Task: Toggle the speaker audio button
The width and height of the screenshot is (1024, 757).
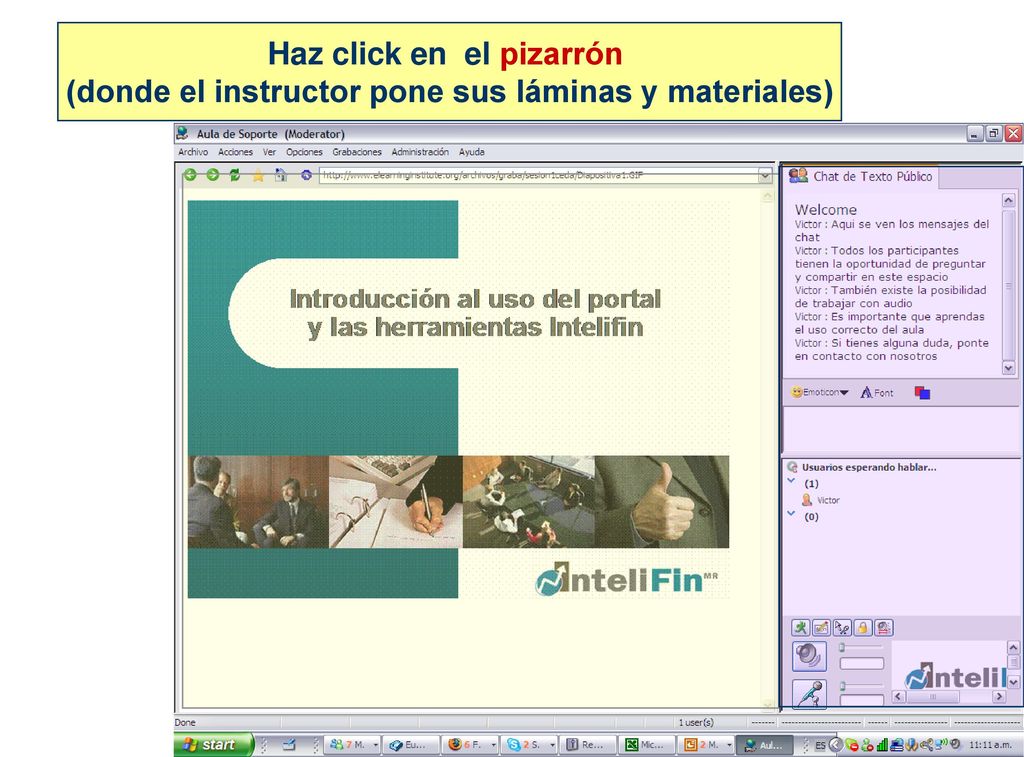Action: pyautogui.click(x=809, y=656)
